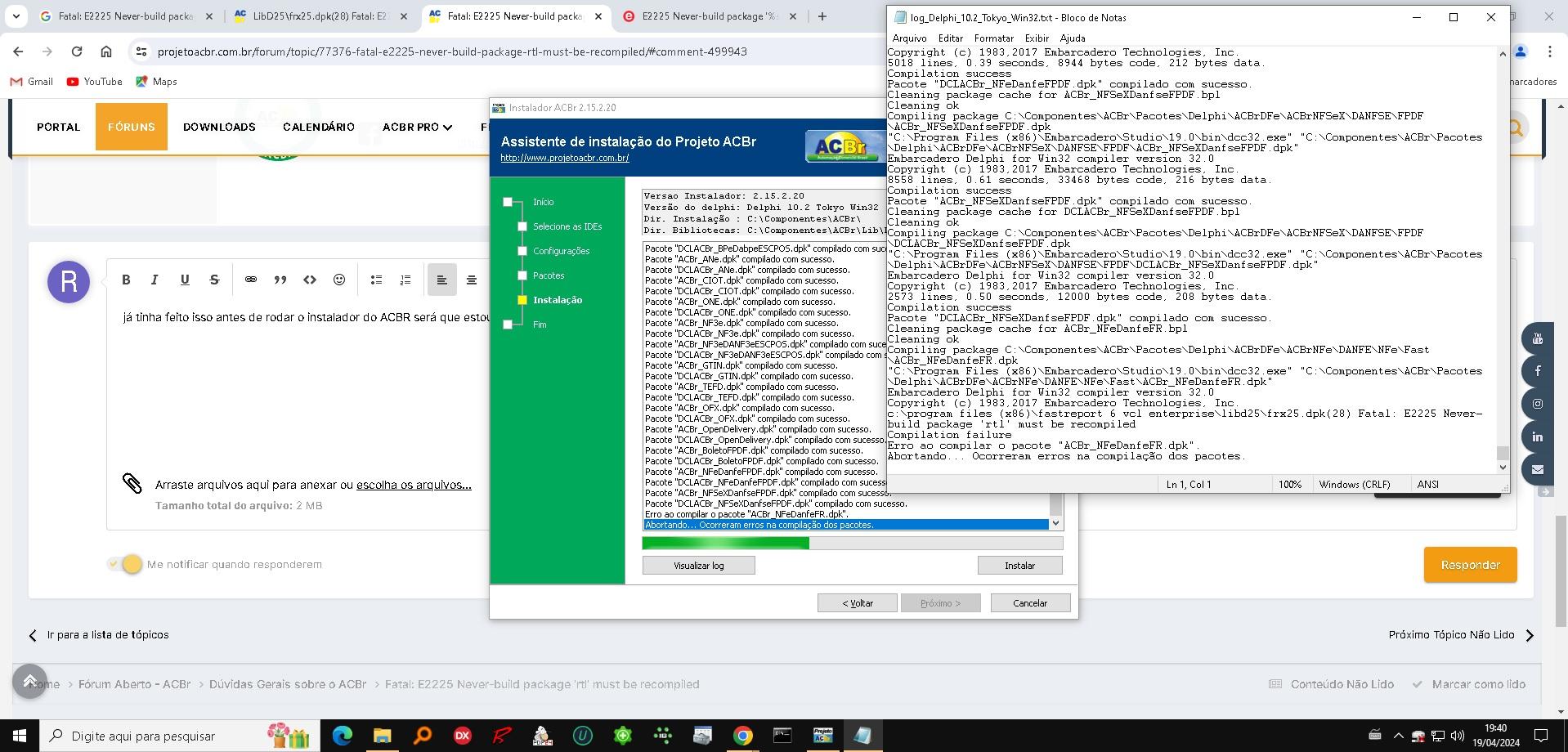Image resolution: width=1568 pixels, height=752 pixels.
Task: Select the Início step marker
Action: click(508, 202)
